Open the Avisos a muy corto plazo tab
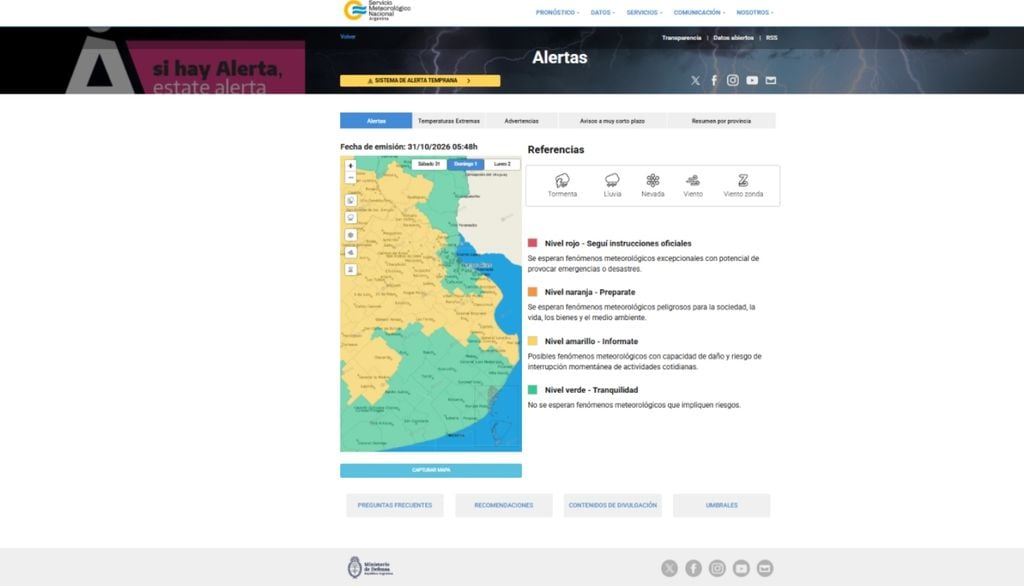This screenshot has height=586, width=1024. coord(612,121)
